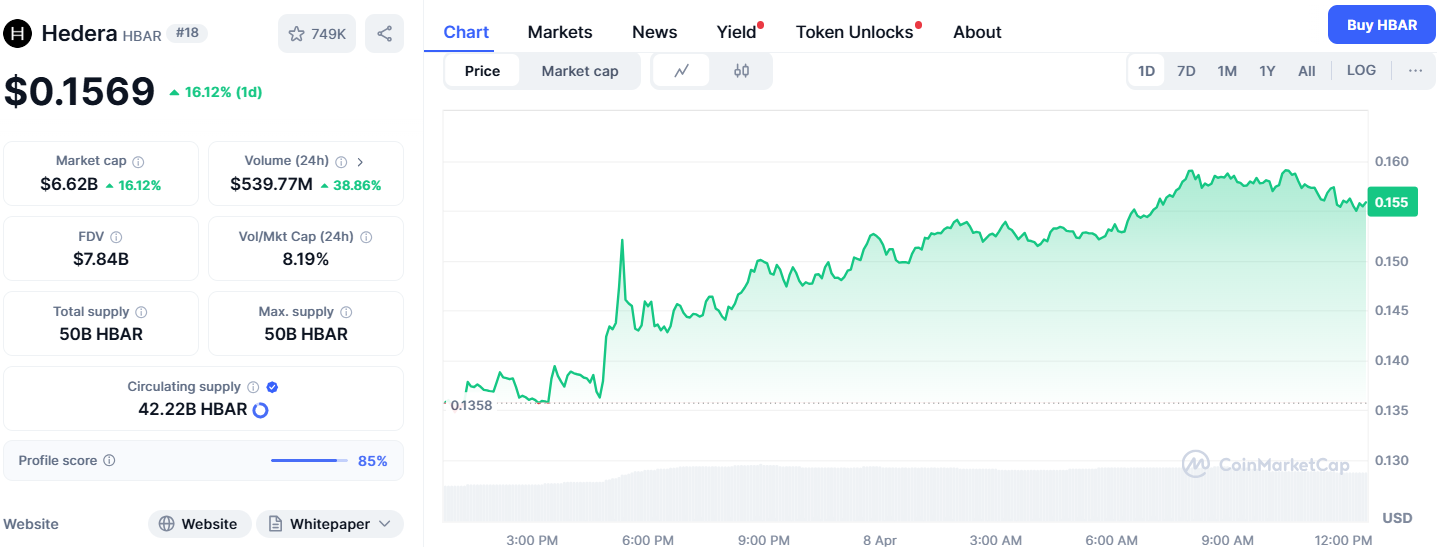Open the chart more options menu

(x=1415, y=71)
